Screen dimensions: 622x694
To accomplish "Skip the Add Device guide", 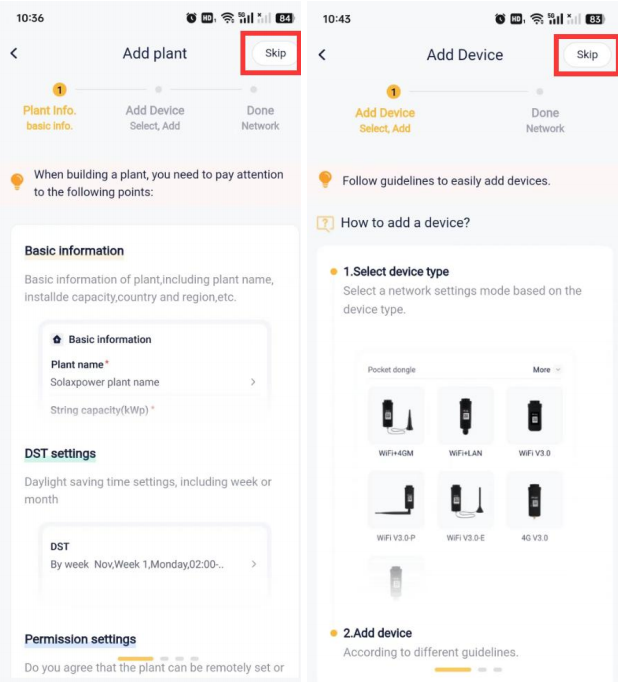I will [x=587, y=55].
